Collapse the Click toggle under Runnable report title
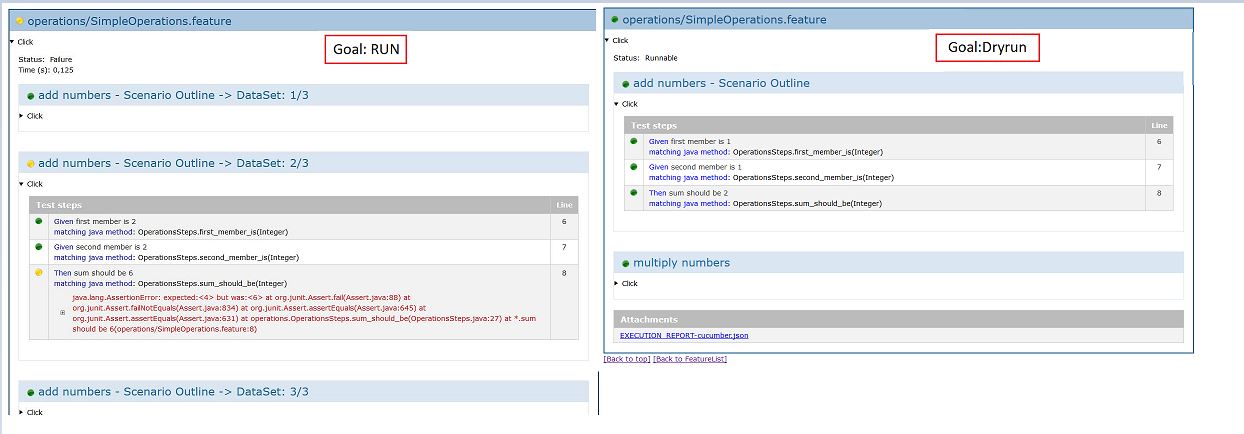 tap(617, 41)
